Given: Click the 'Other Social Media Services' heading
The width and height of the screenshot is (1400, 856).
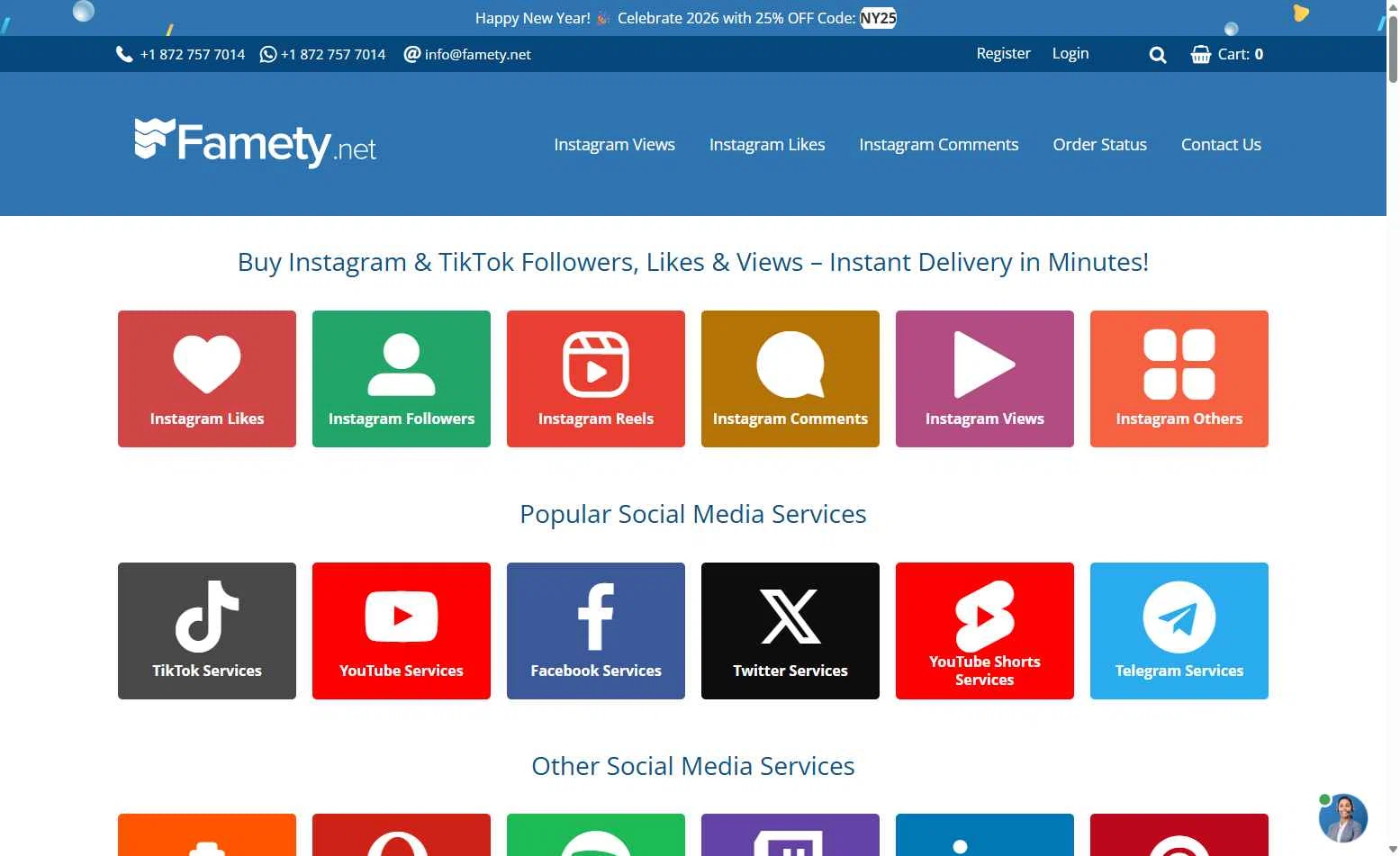Looking at the screenshot, I should [x=693, y=766].
